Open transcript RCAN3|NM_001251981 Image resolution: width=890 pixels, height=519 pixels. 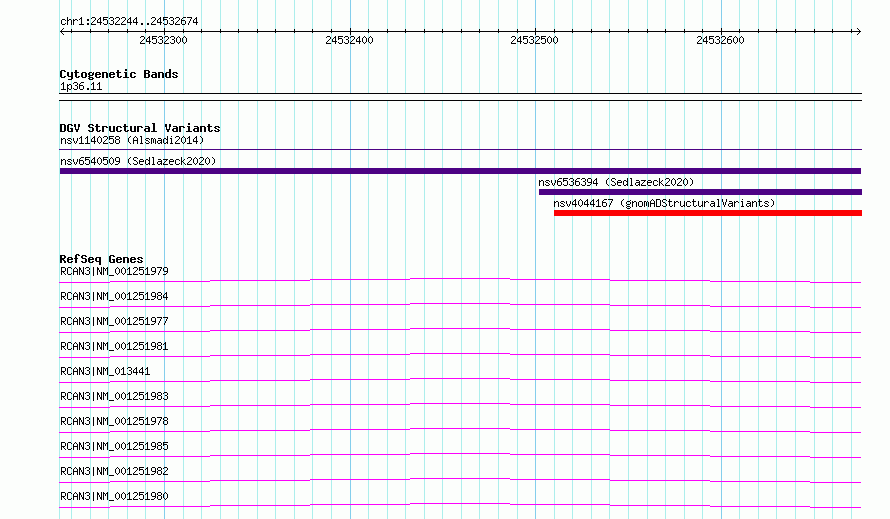114,346
